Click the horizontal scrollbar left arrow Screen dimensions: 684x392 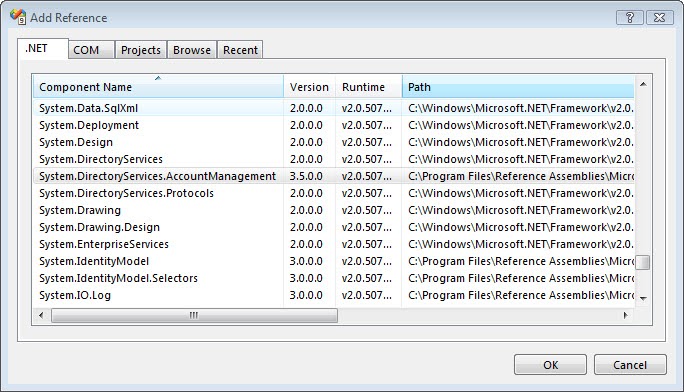(x=41, y=315)
